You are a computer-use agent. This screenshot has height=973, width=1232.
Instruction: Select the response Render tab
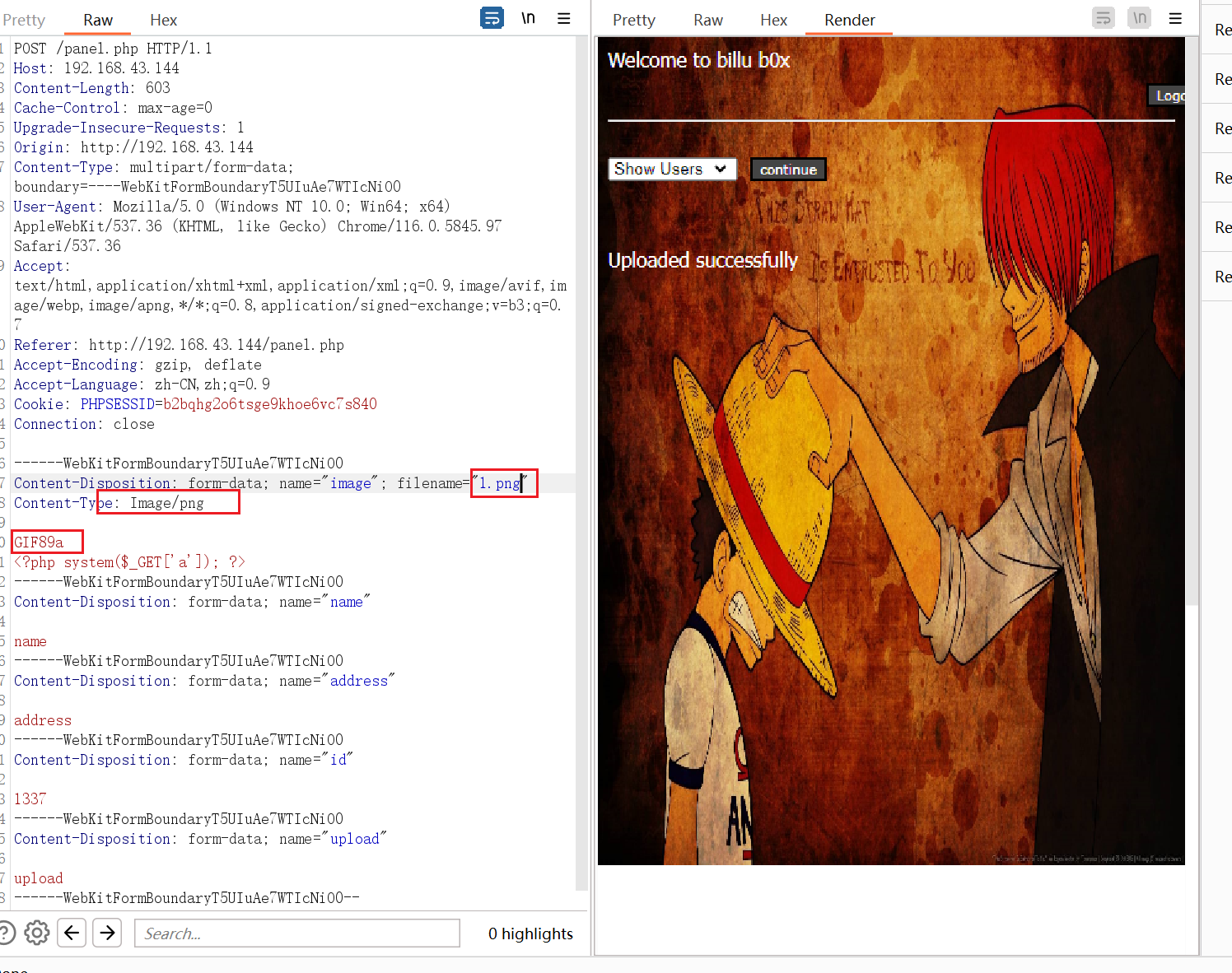[x=850, y=20]
